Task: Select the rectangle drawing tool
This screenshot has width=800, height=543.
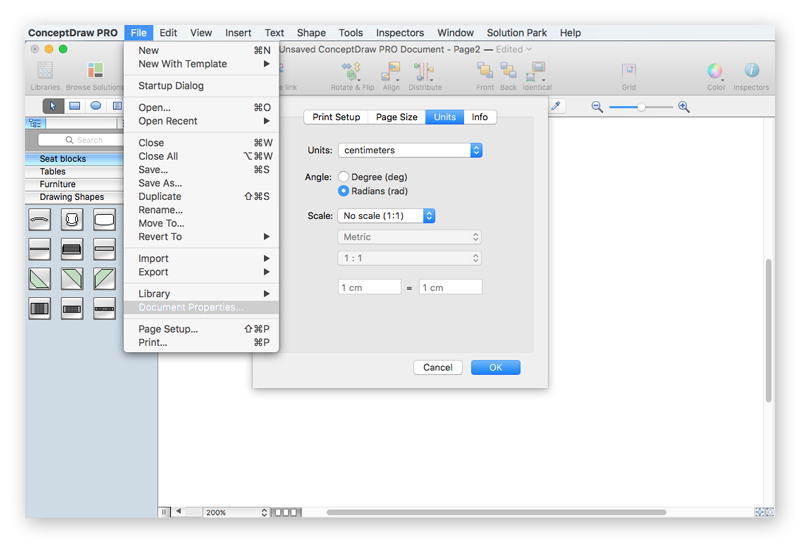Action: click(74, 106)
